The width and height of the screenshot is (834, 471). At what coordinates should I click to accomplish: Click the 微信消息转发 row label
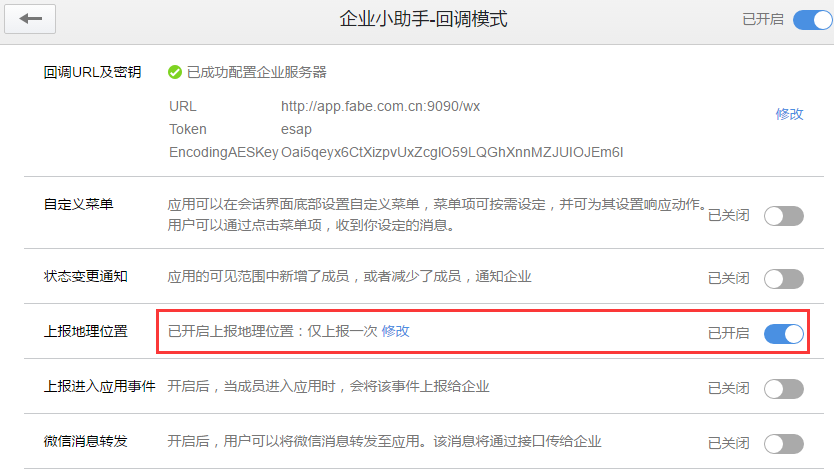point(86,441)
